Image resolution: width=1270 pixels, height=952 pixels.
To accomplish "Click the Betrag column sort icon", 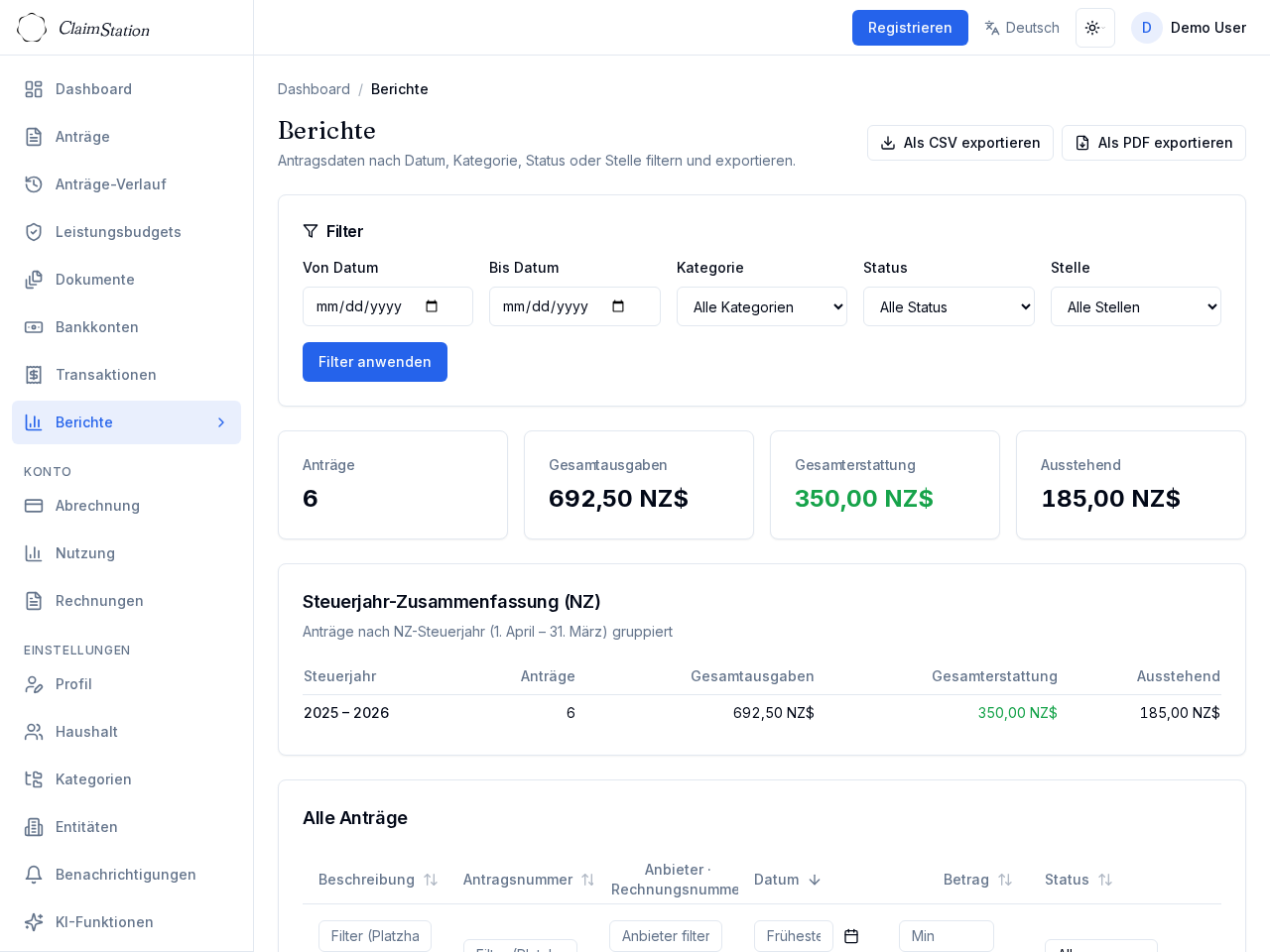I will tap(1005, 880).
